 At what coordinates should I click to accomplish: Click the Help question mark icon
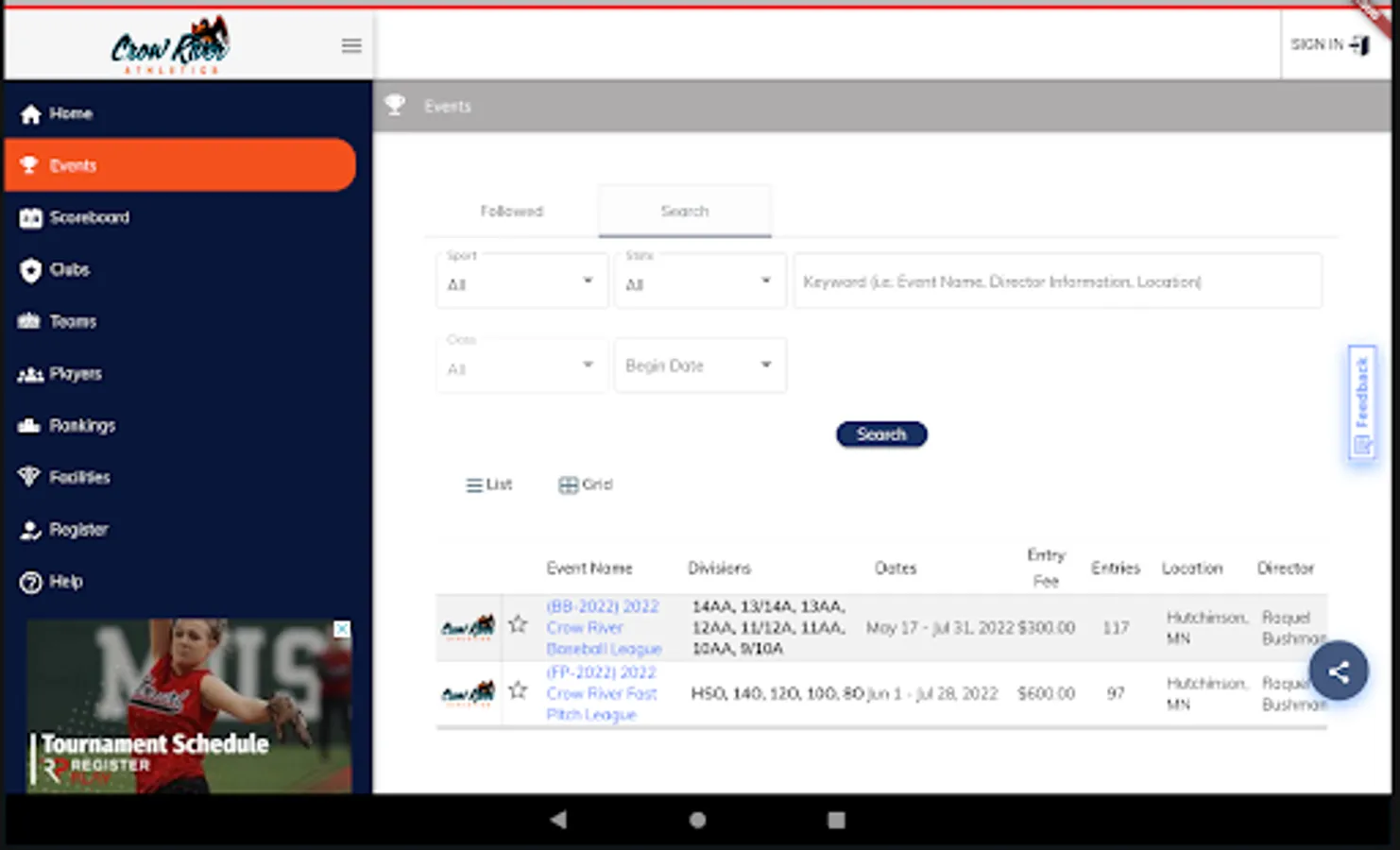point(30,582)
